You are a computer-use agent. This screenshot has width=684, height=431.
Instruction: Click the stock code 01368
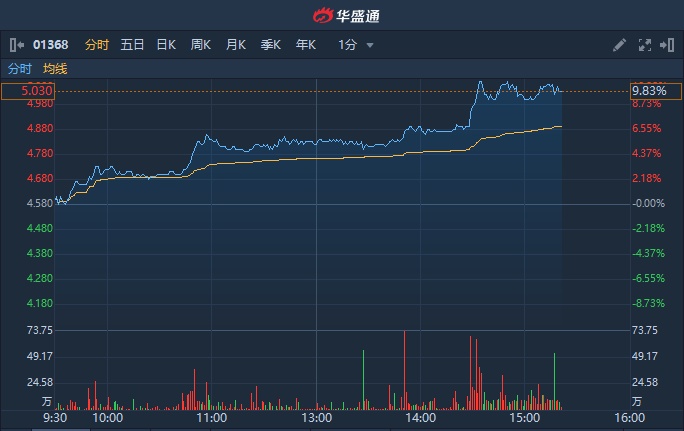pyautogui.click(x=50, y=45)
